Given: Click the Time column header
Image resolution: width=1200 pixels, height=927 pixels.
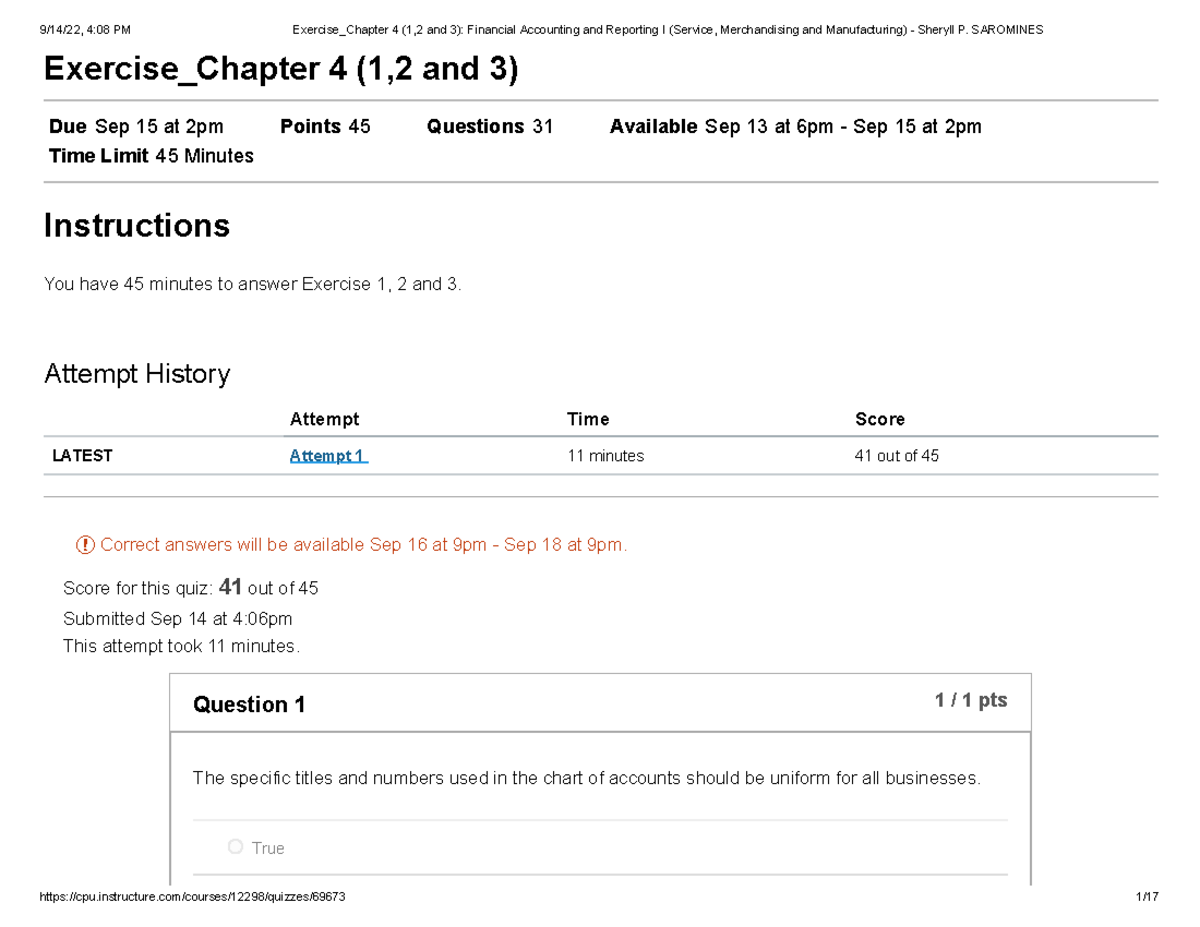Looking at the screenshot, I should [x=588, y=419].
